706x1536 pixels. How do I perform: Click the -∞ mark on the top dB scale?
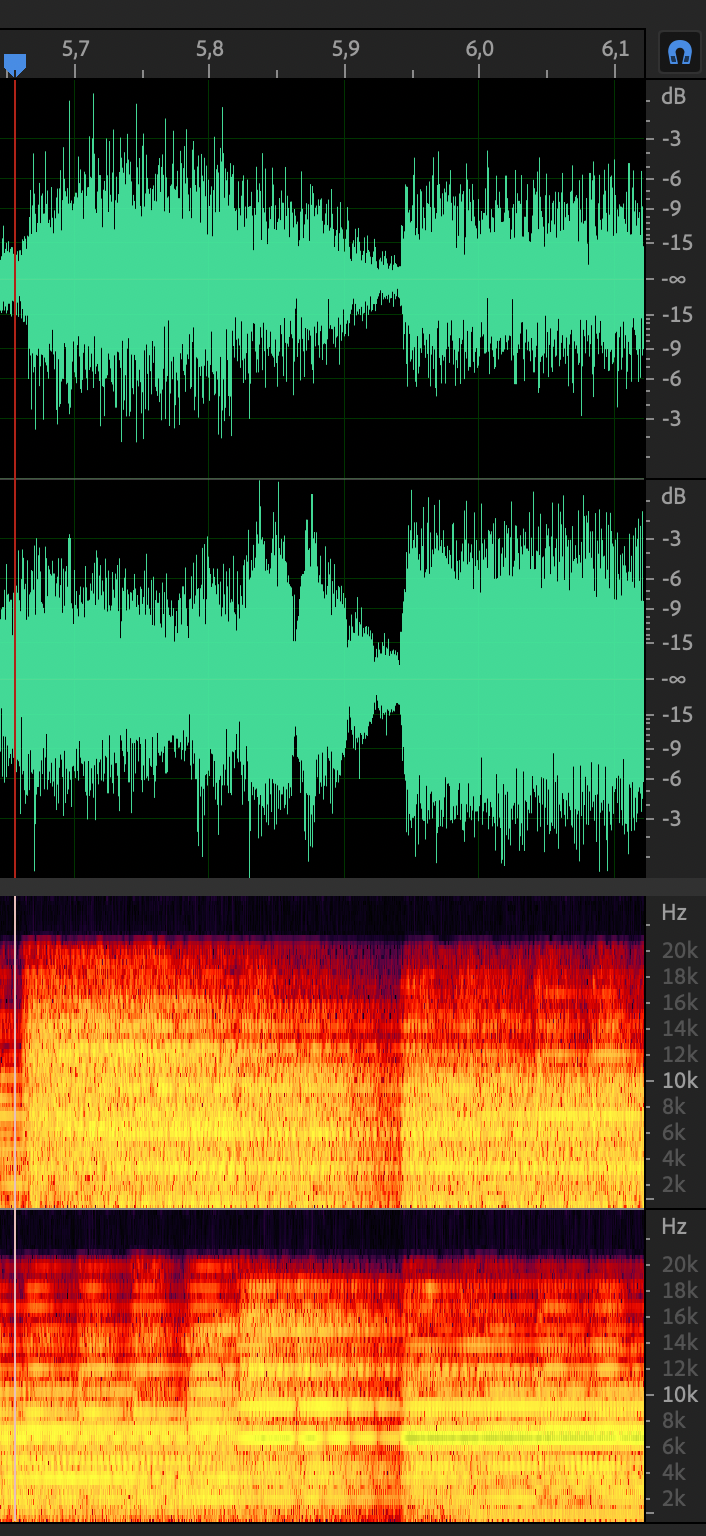coord(674,278)
